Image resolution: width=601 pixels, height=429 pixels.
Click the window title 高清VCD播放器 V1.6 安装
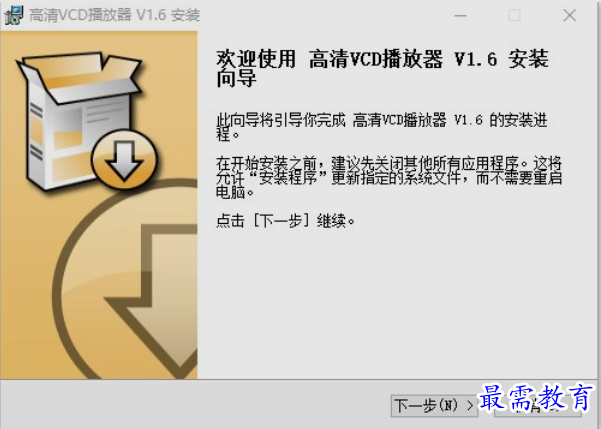[x=115, y=15]
